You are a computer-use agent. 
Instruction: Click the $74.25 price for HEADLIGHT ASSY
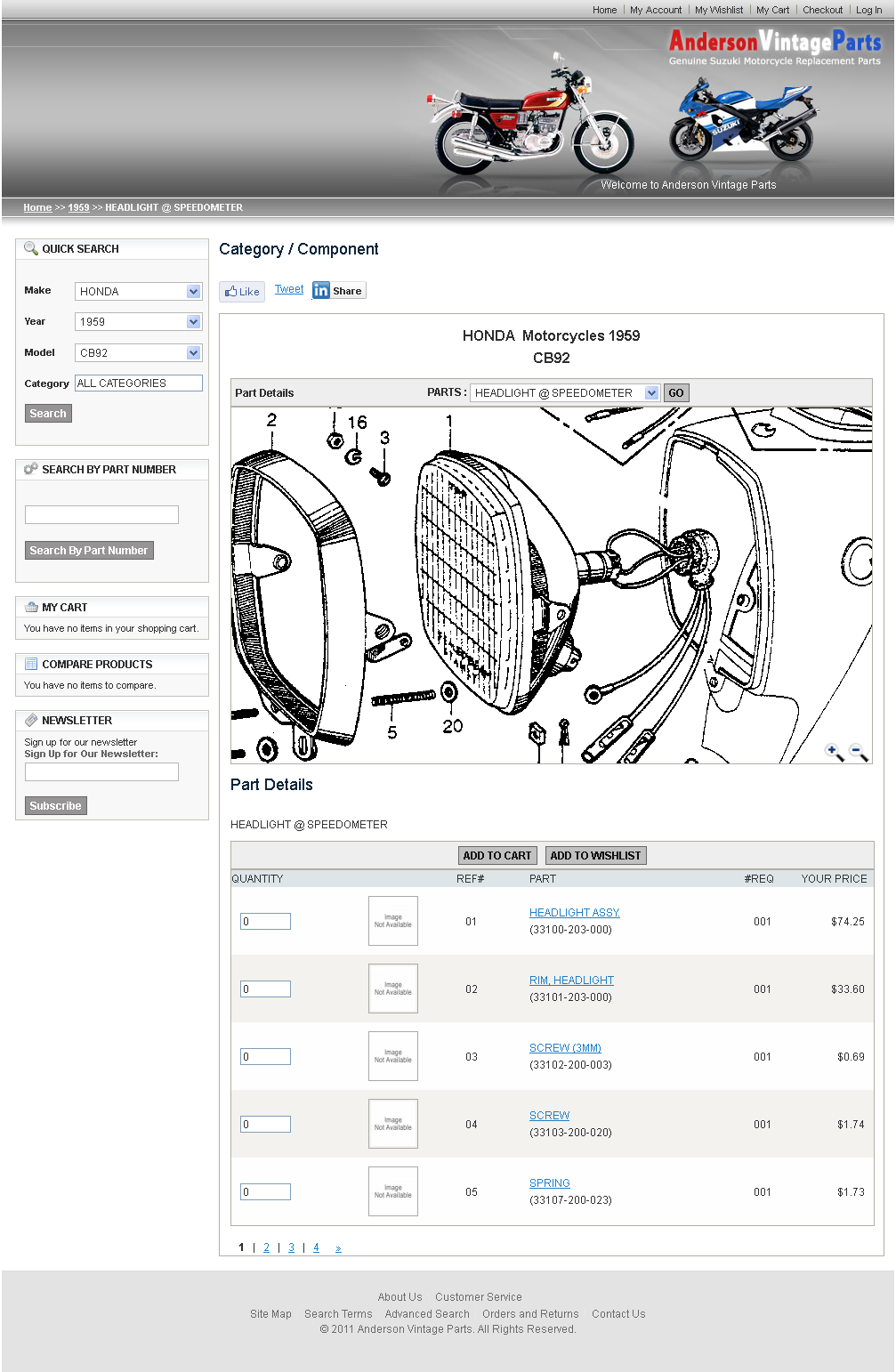tap(847, 922)
